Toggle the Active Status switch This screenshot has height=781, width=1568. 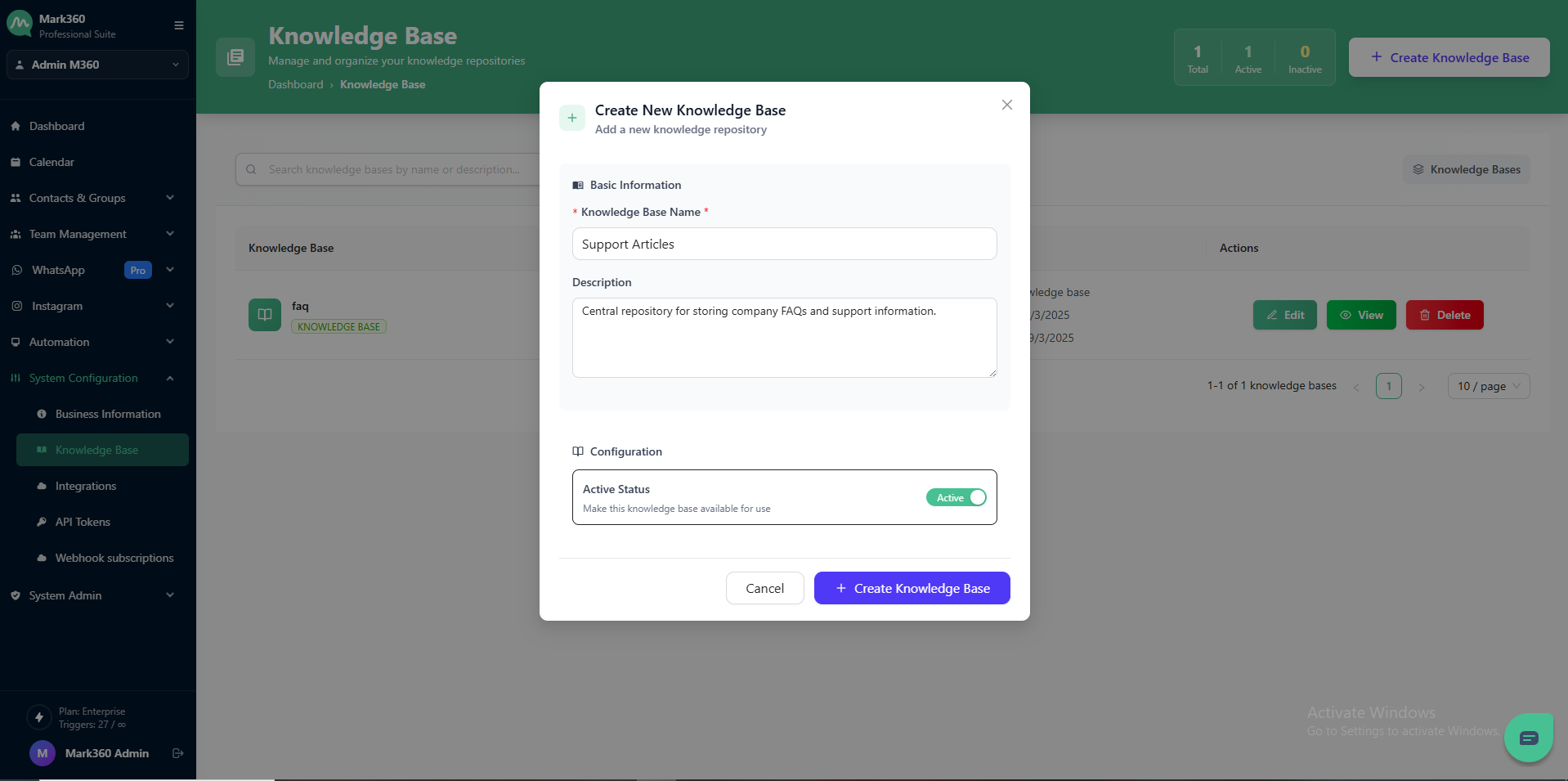click(x=956, y=497)
